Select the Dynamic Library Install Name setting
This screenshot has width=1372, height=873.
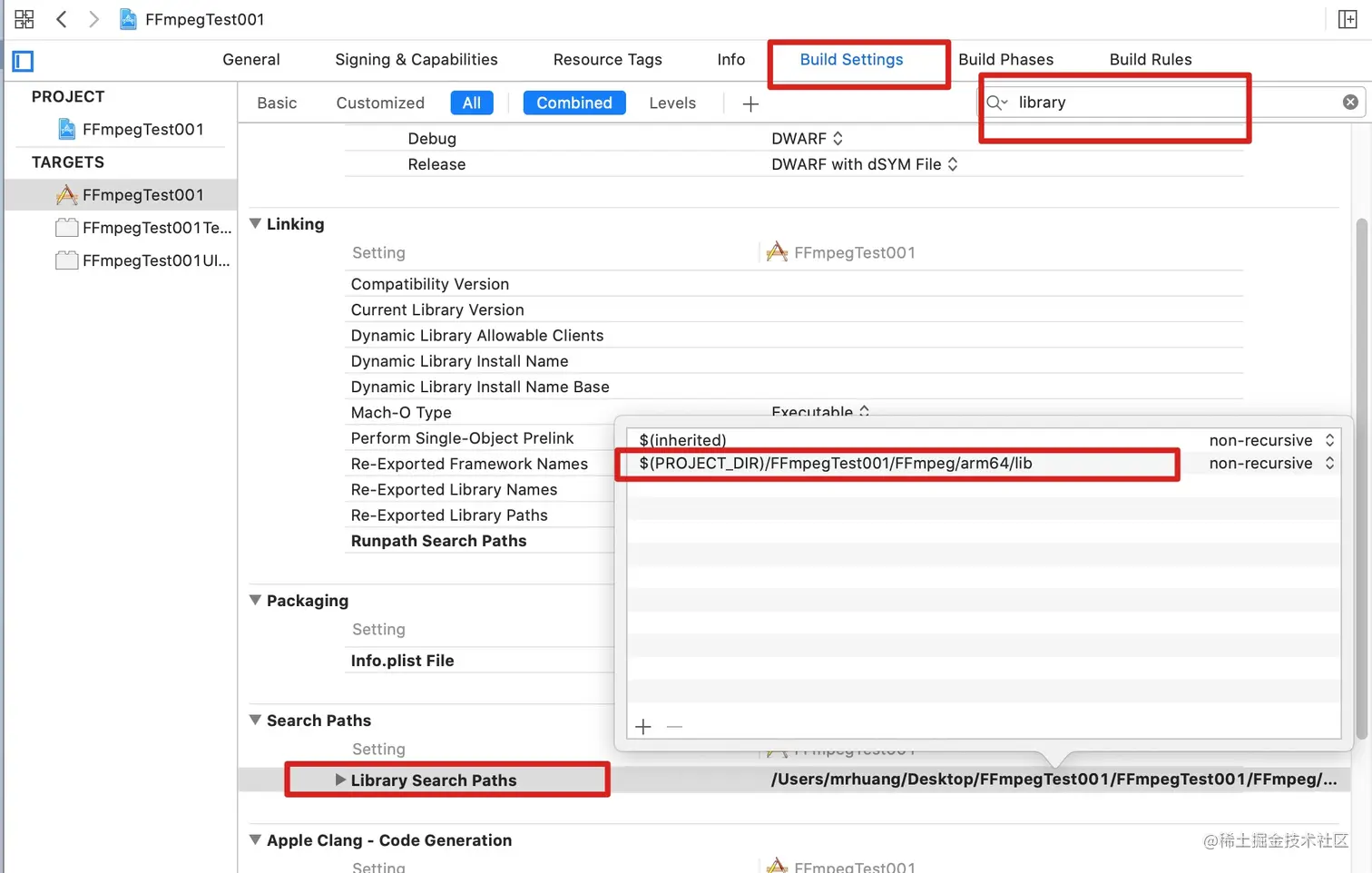click(x=460, y=360)
